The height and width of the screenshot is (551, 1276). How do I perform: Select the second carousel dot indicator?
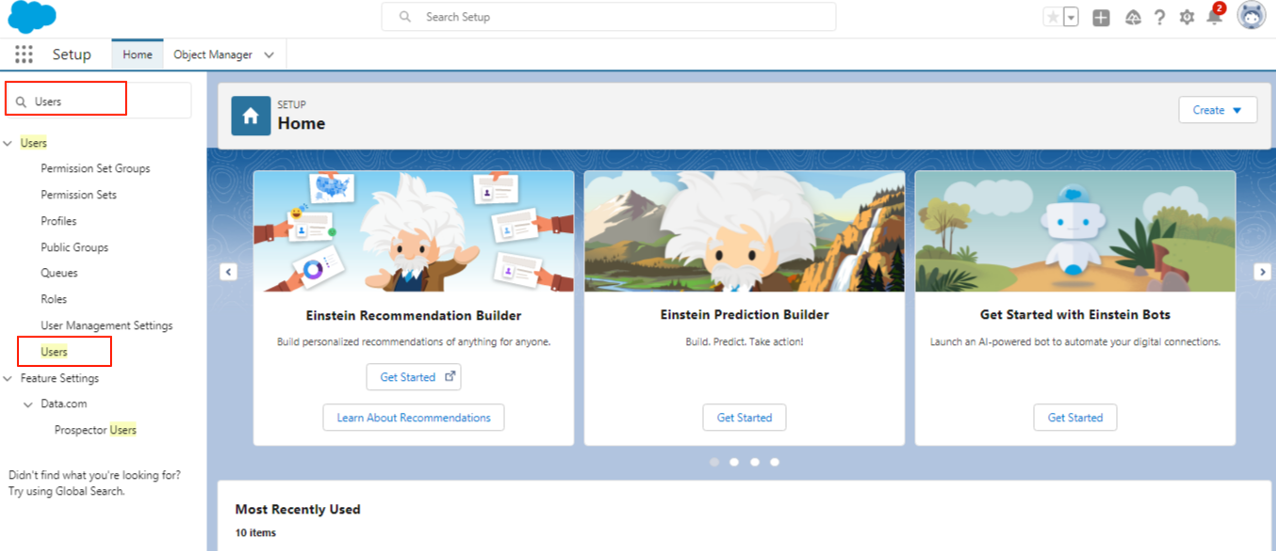(734, 462)
